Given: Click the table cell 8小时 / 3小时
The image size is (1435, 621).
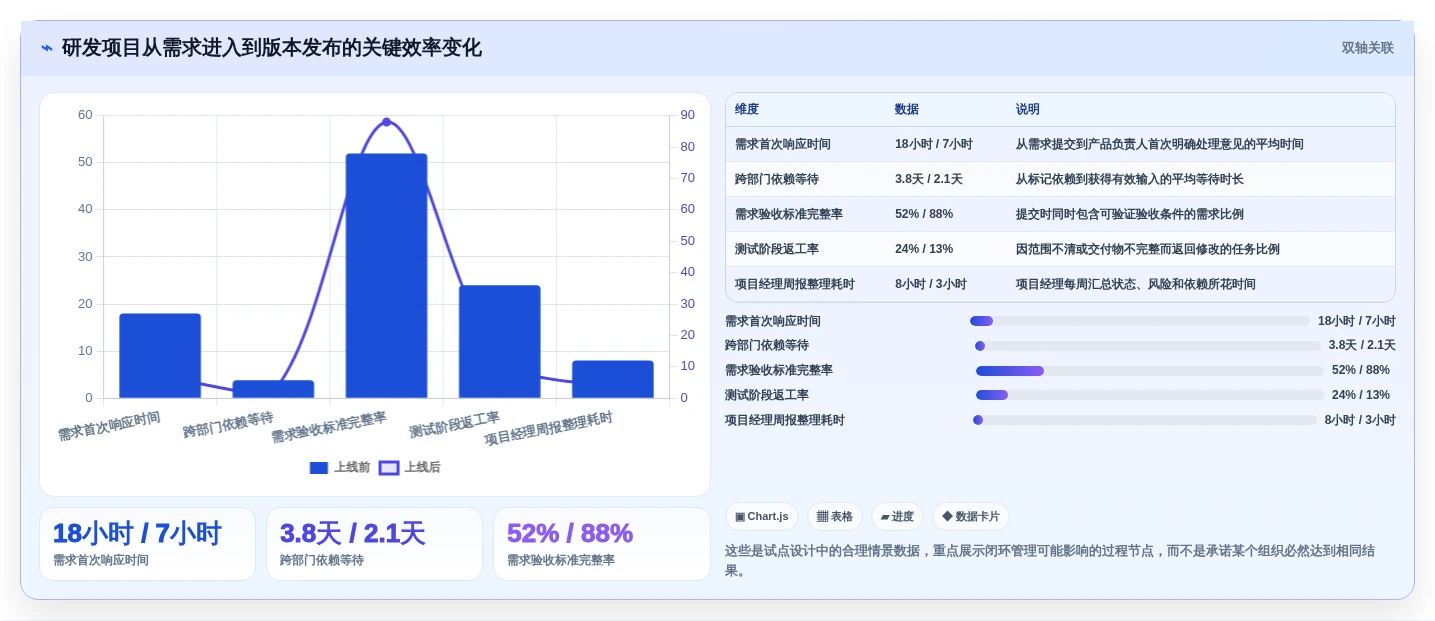Looking at the screenshot, I should click(x=931, y=285).
